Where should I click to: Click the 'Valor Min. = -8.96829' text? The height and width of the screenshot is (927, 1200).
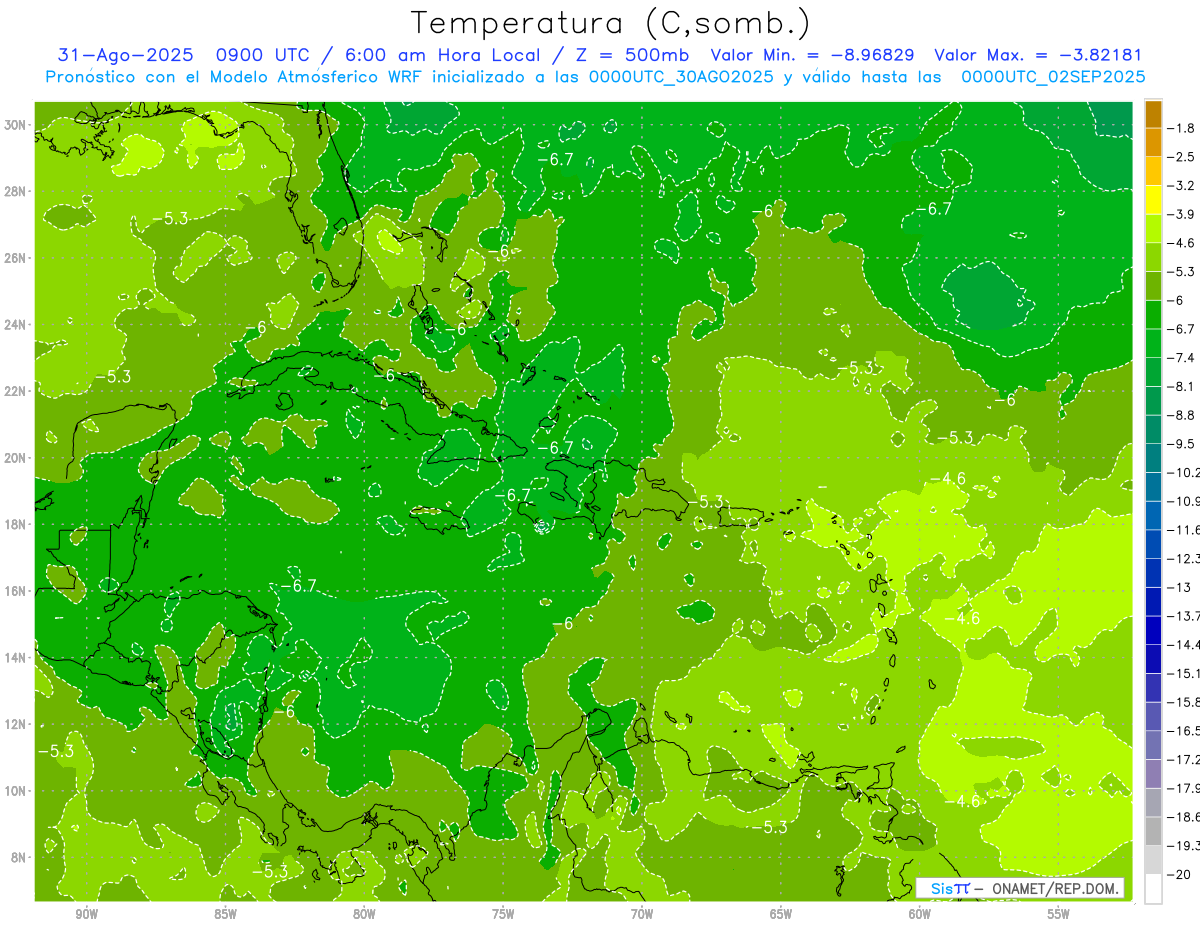(x=813, y=55)
